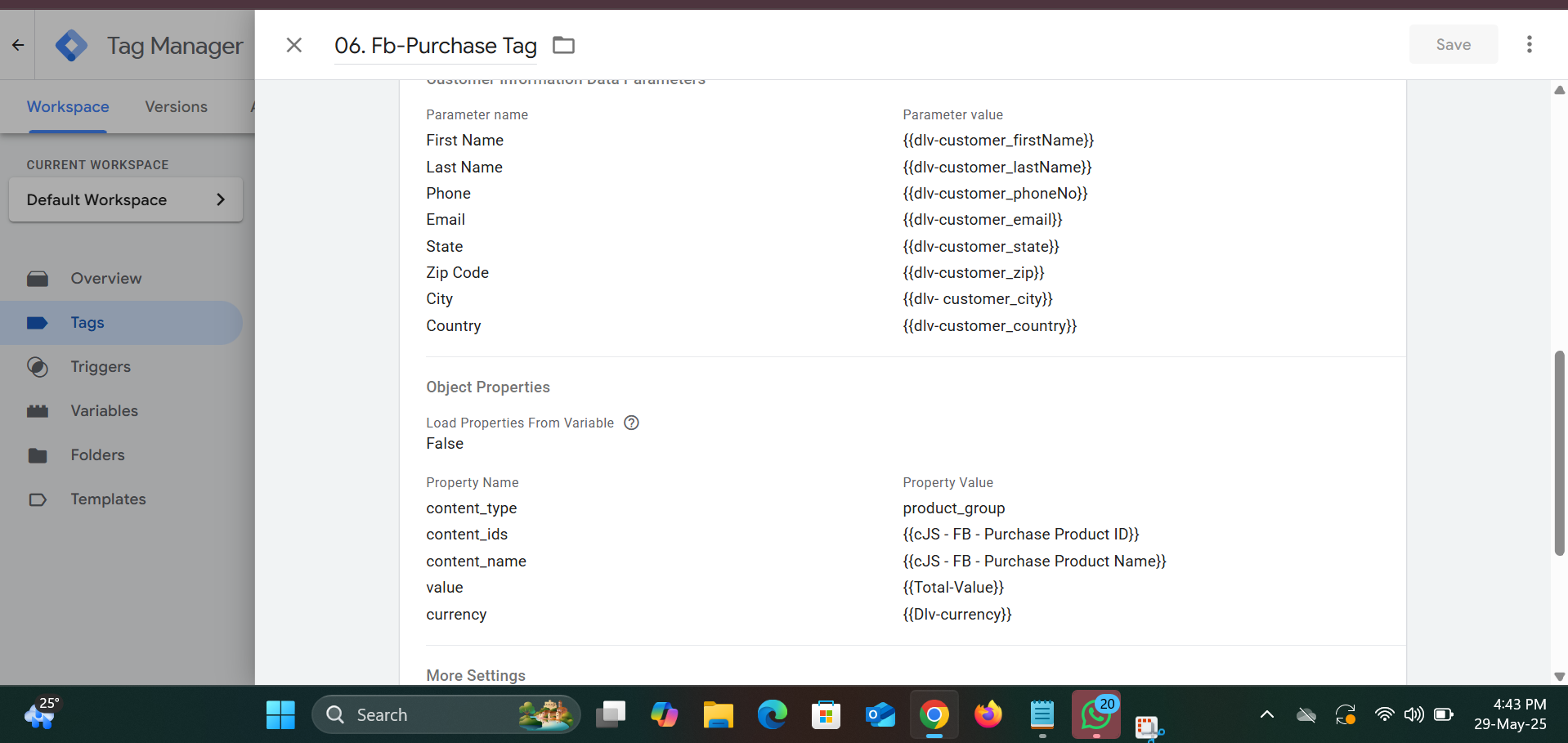Switch to the Versions tab
This screenshot has height=743, width=1568.
point(176,107)
